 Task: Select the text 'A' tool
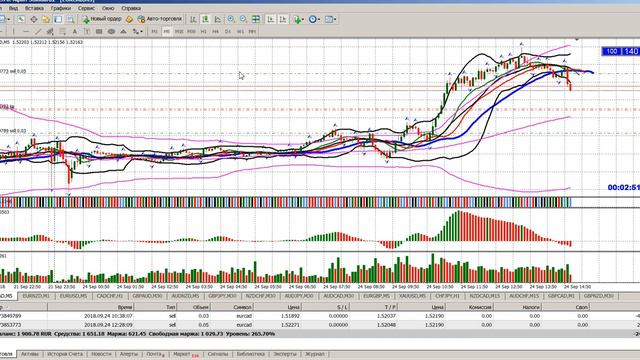[x=75, y=31]
